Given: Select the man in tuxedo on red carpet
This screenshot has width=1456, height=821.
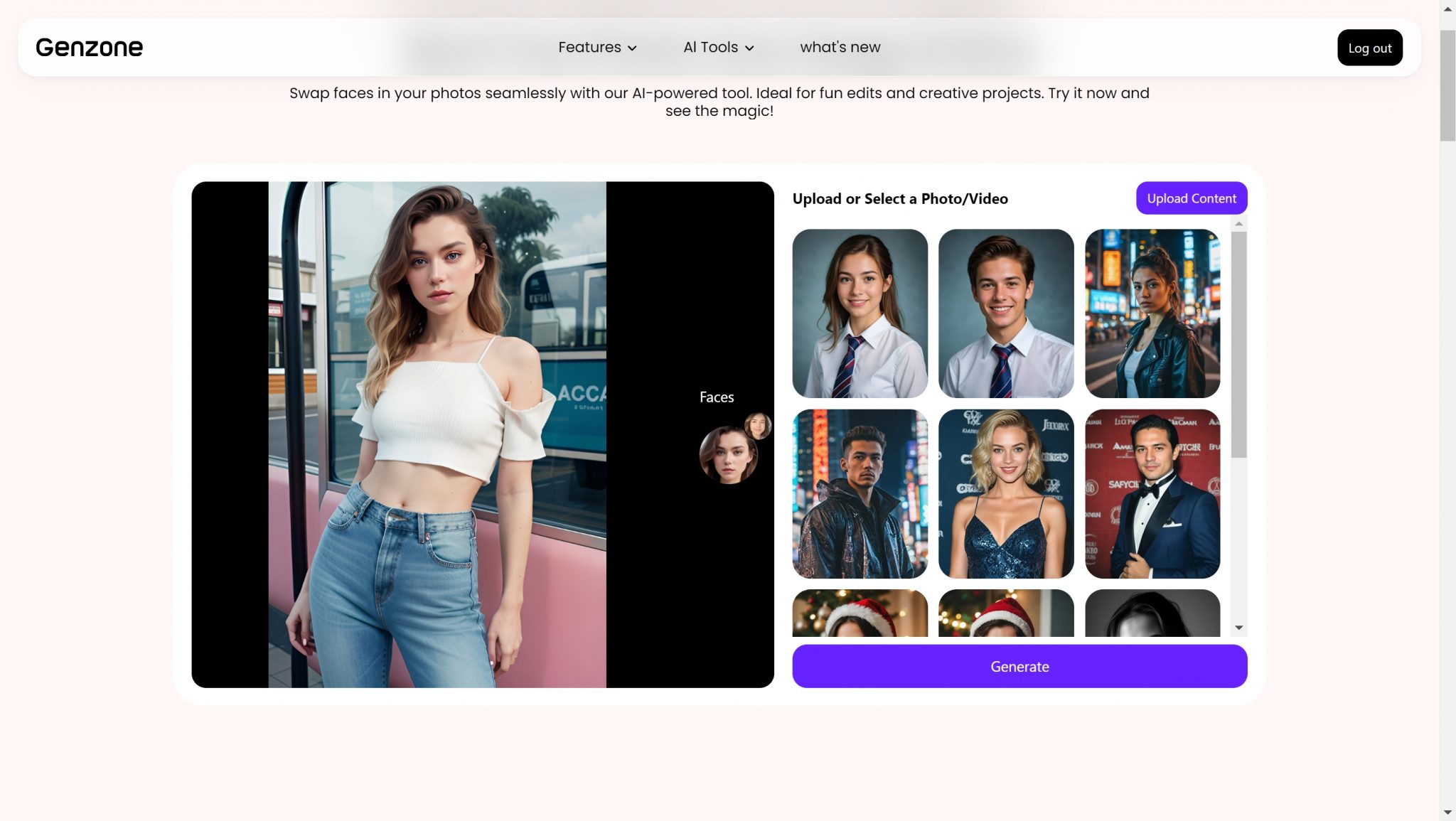Looking at the screenshot, I should (x=1152, y=493).
